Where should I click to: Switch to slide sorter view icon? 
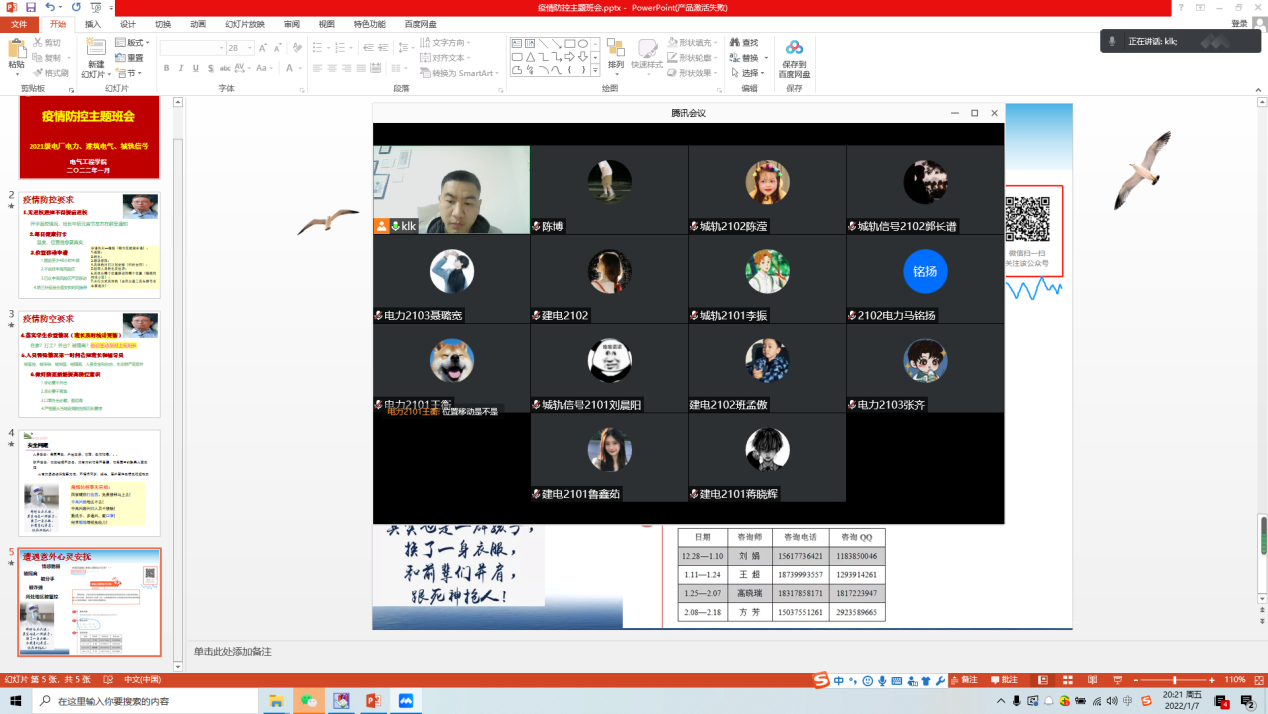pos(1066,680)
